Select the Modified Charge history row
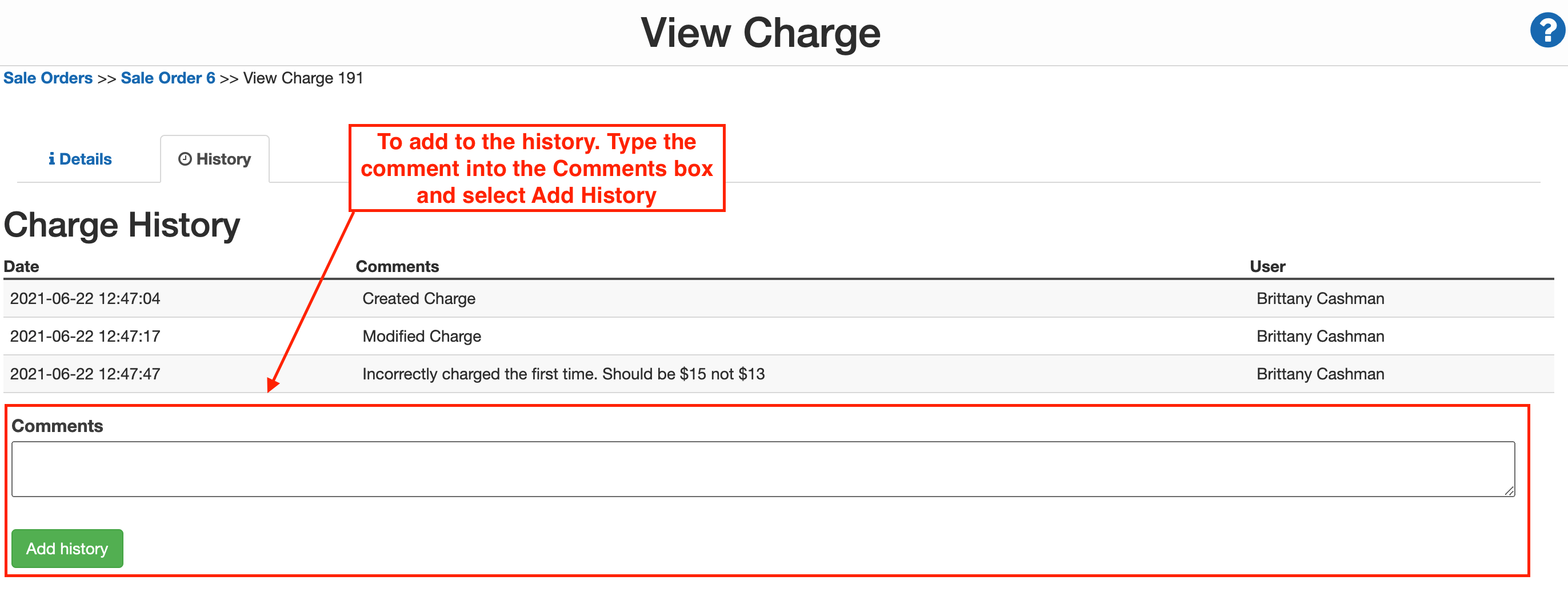This screenshot has width=1568, height=600. tap(421, 336)
